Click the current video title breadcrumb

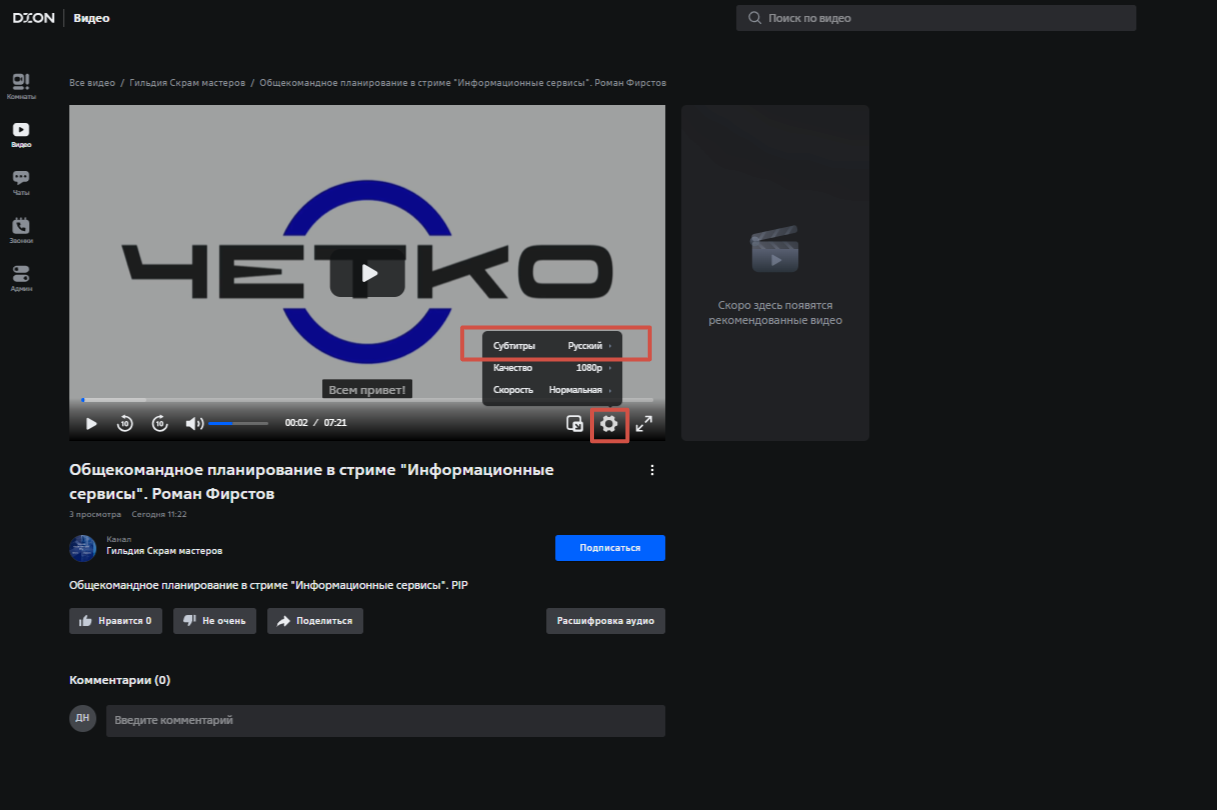(463, 83)
